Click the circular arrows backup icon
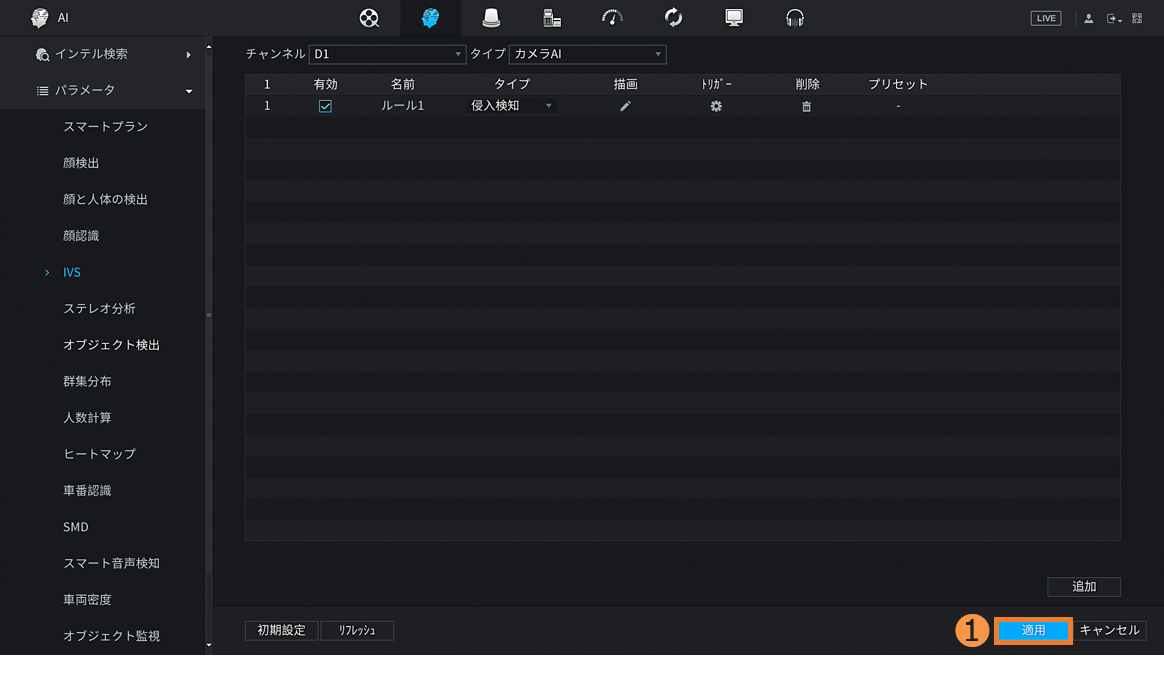Image resolution: width=1164 pixels, height=680 pixels. point(673,18)
